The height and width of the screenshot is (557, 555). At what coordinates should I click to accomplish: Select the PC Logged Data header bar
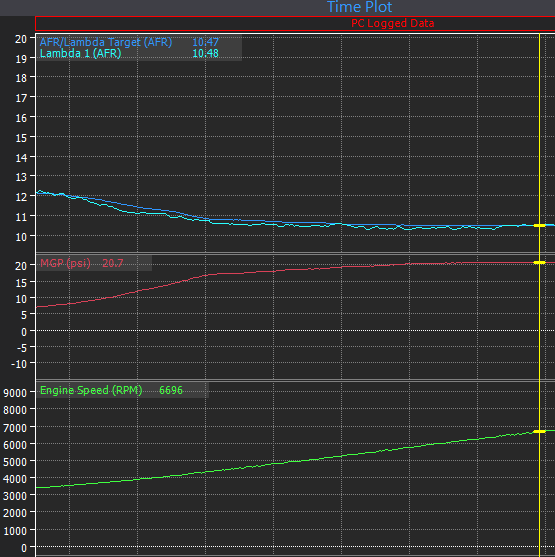coord(295,23)
